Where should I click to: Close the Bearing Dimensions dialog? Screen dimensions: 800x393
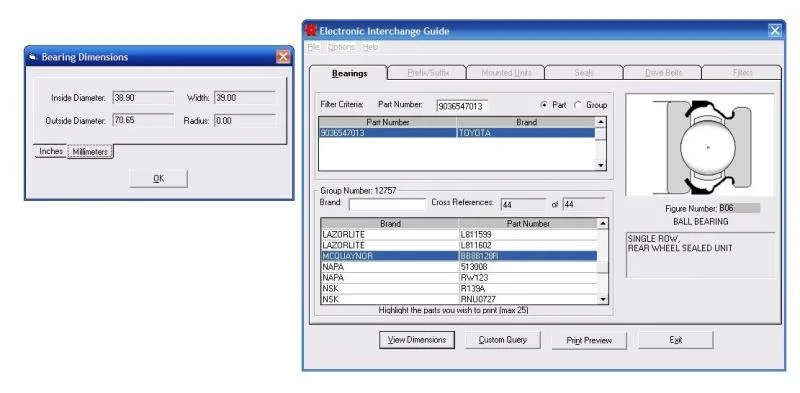coord(283,57)
